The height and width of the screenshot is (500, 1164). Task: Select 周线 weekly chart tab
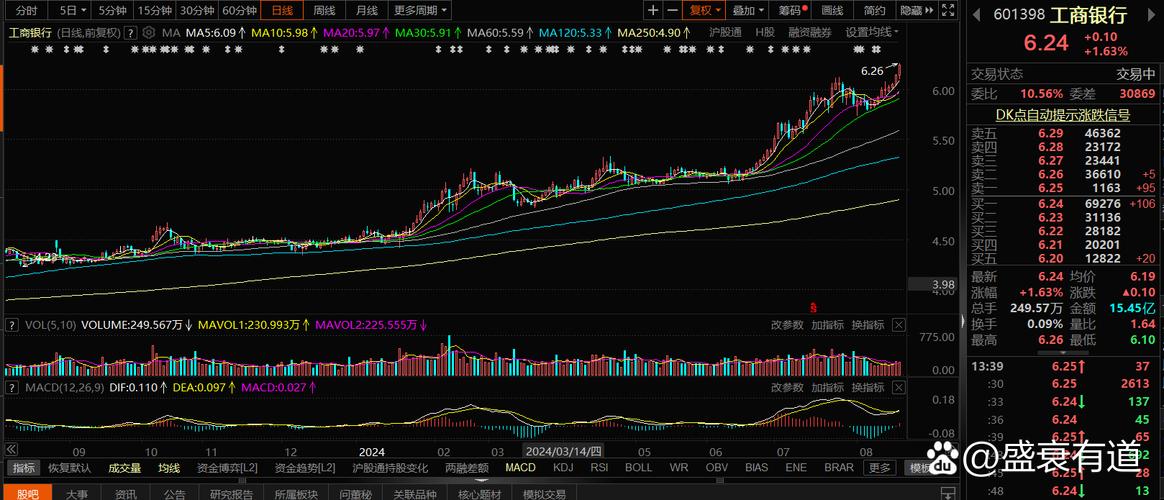point(324,10)
